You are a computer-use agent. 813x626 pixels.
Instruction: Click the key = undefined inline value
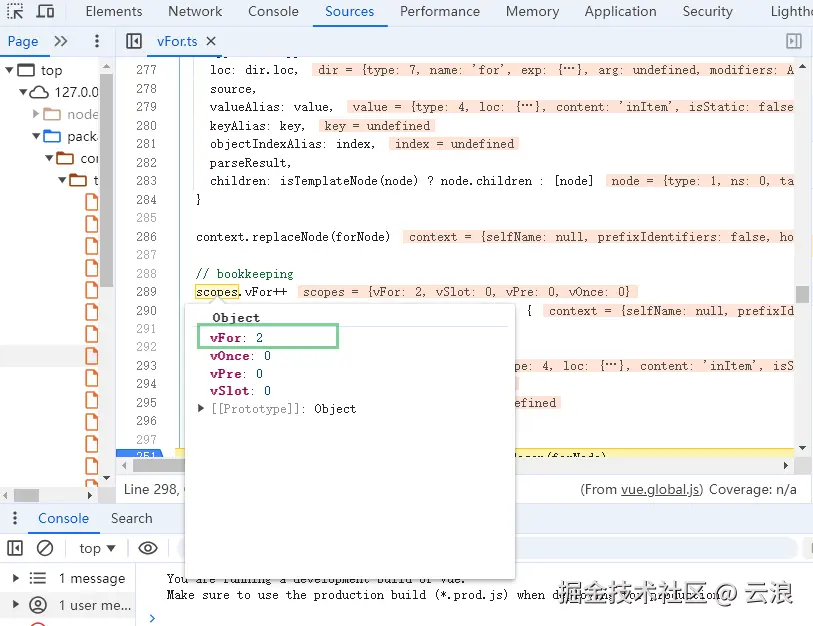[x=377, y=126]
